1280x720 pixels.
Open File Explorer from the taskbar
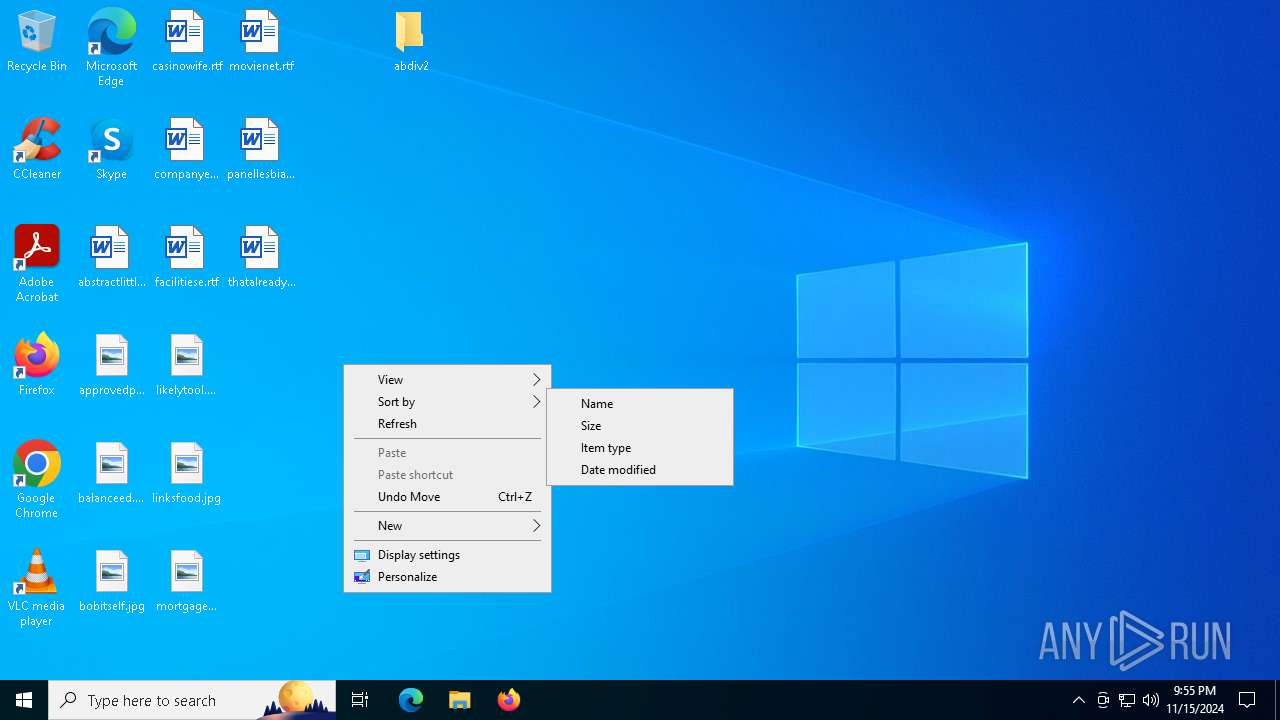pos(460,700)
